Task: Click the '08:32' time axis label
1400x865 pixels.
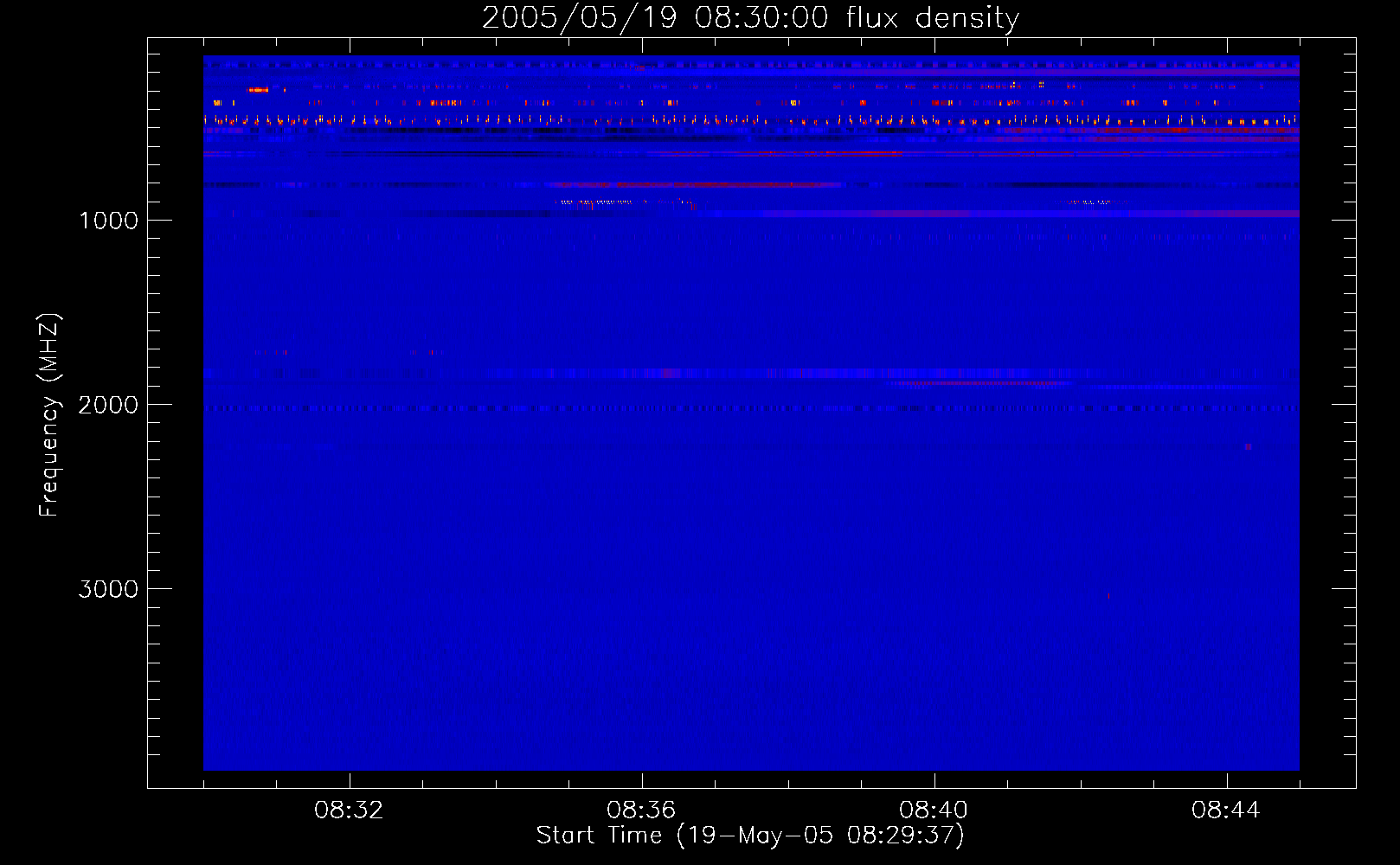Action: tap(349, 811)
